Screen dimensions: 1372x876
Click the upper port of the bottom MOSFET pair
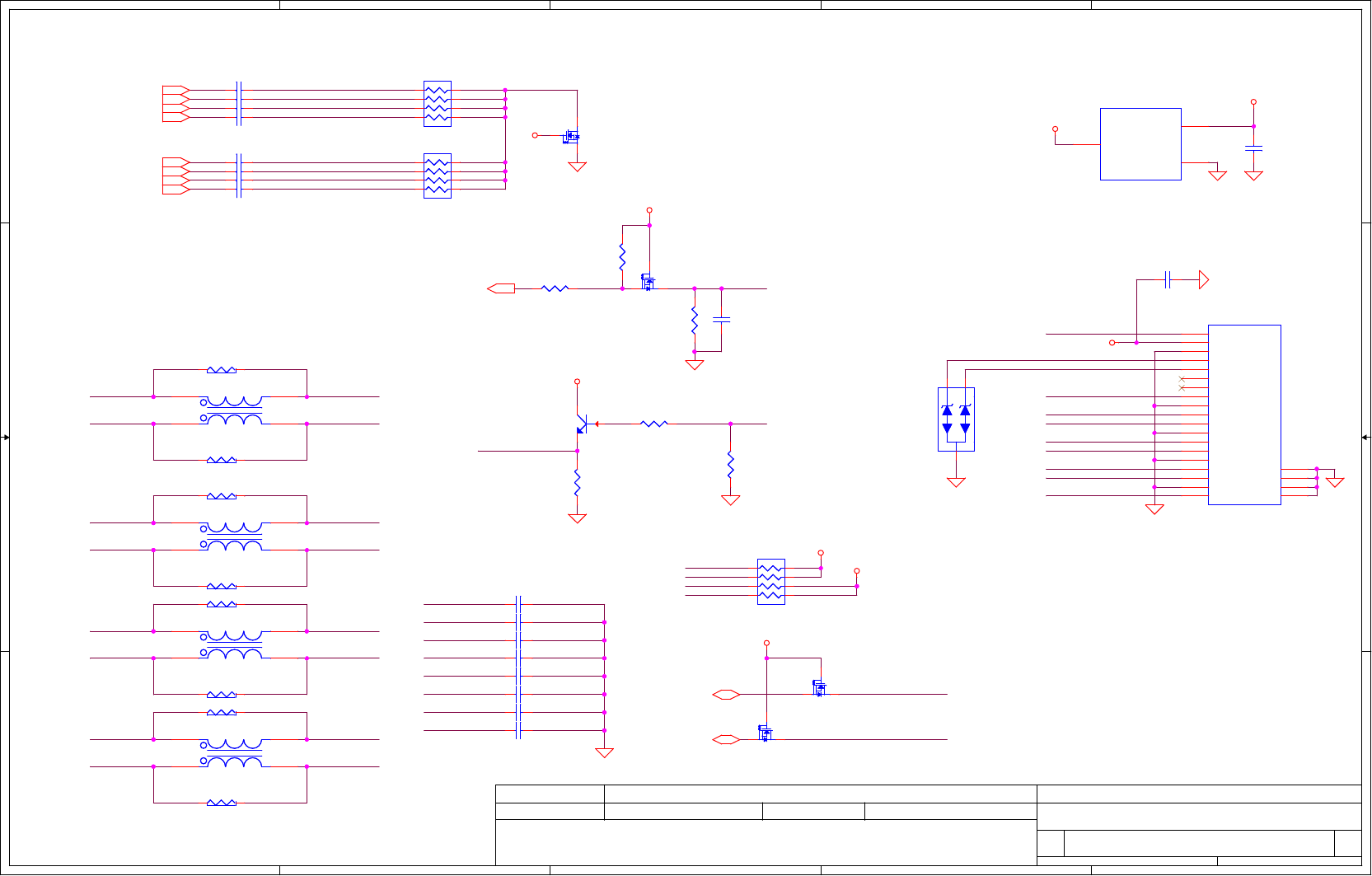point(726,695)
